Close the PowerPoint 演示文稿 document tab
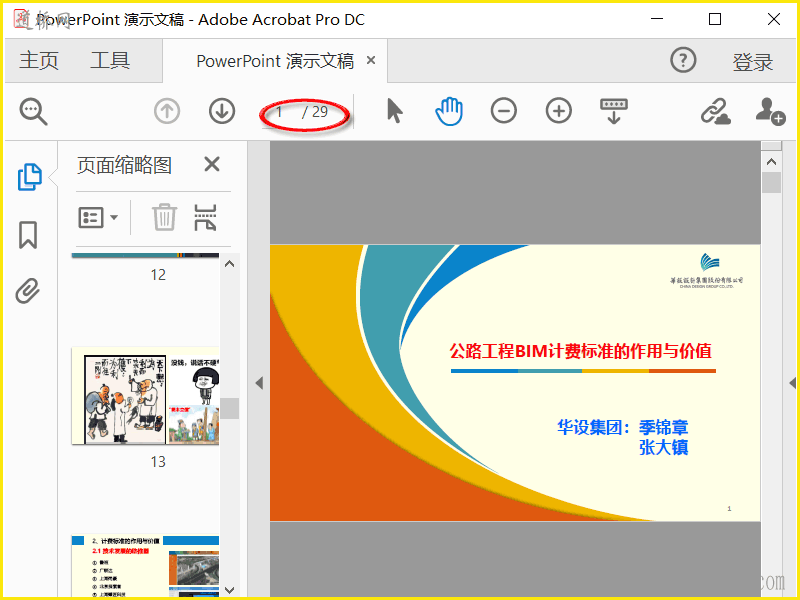This screenshot has height=600, width=800. (x=371, y=60)
